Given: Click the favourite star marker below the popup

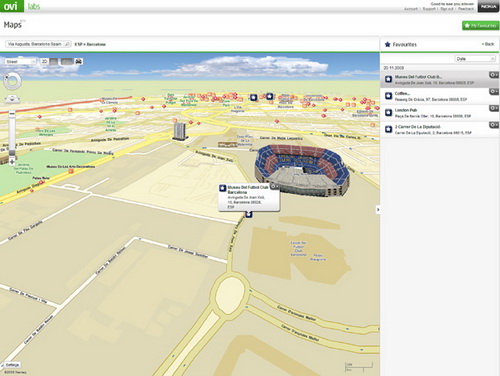Looking at the screenshot, I should click(x=249, y=214).
